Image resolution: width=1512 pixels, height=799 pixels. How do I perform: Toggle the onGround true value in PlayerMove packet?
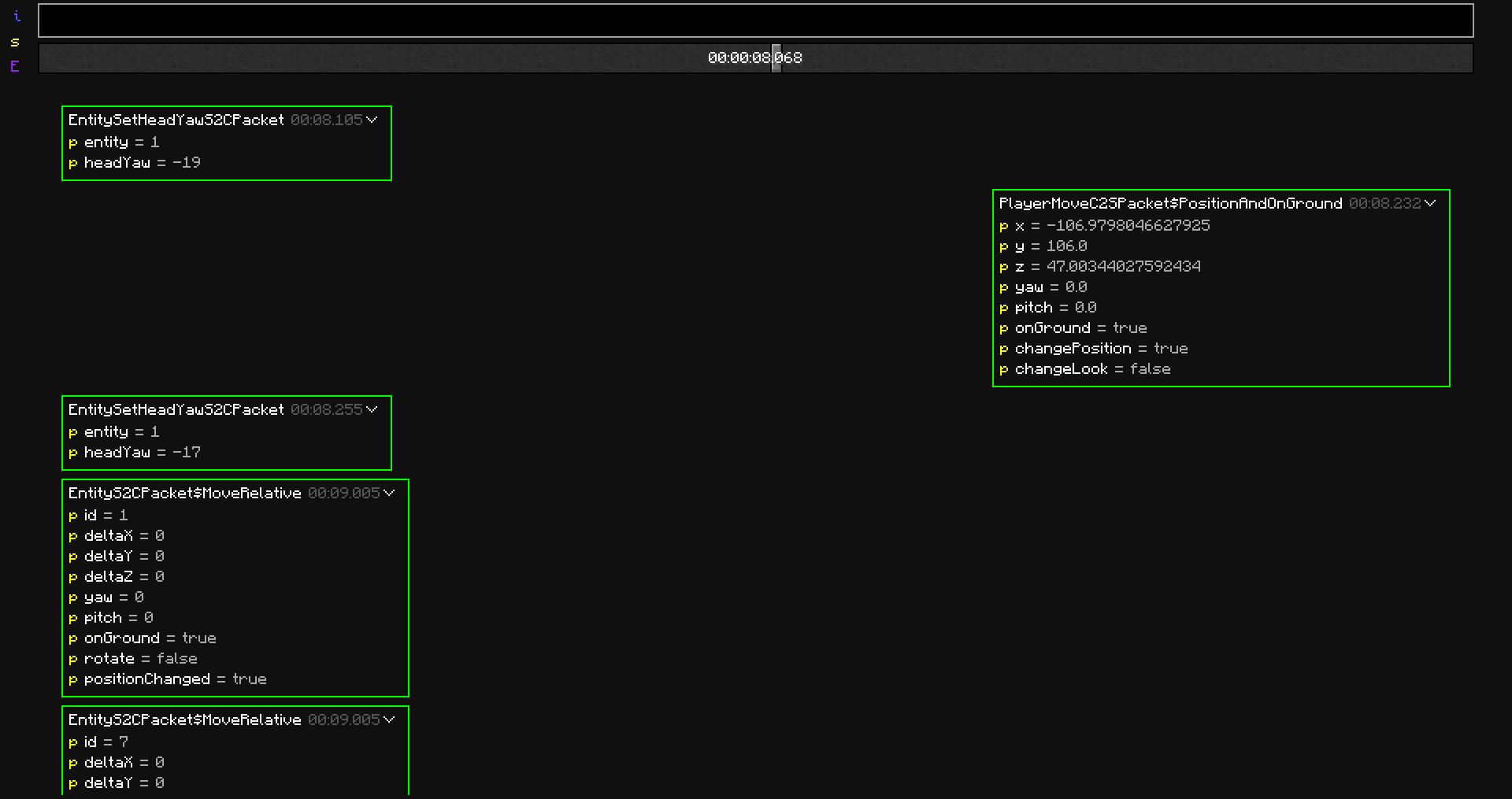pyautogui.click(x=1129, y=328)
